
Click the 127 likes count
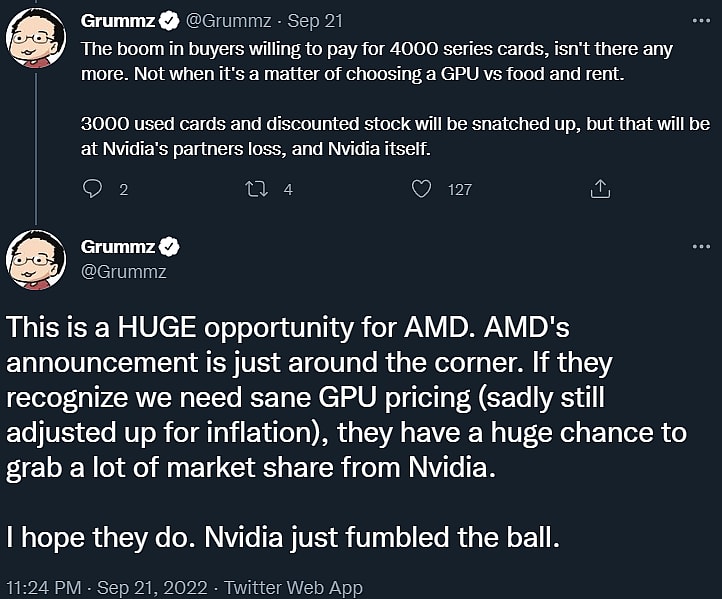tap(459, 188)
